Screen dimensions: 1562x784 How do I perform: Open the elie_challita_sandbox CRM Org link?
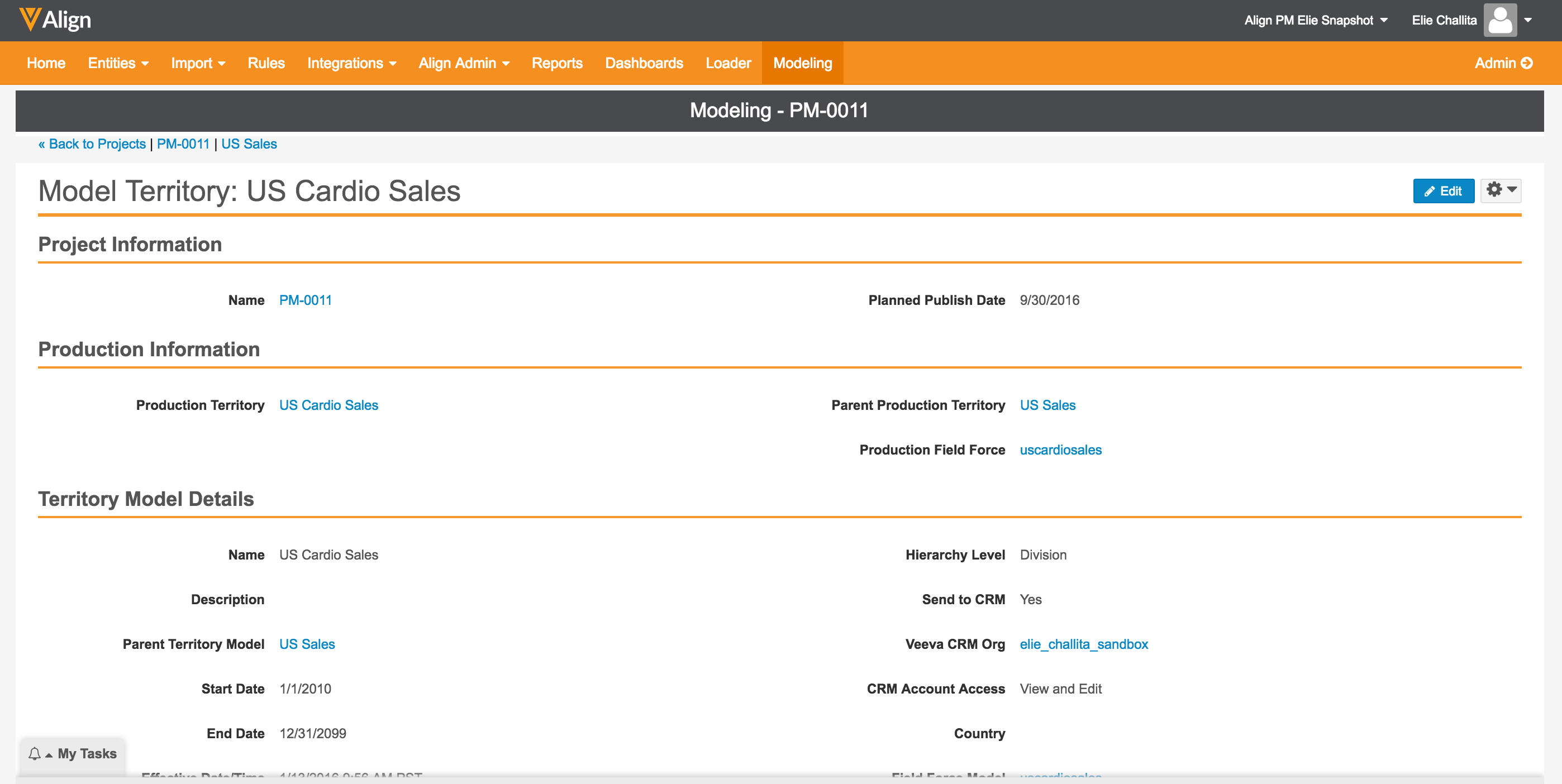coord(1084,644)
